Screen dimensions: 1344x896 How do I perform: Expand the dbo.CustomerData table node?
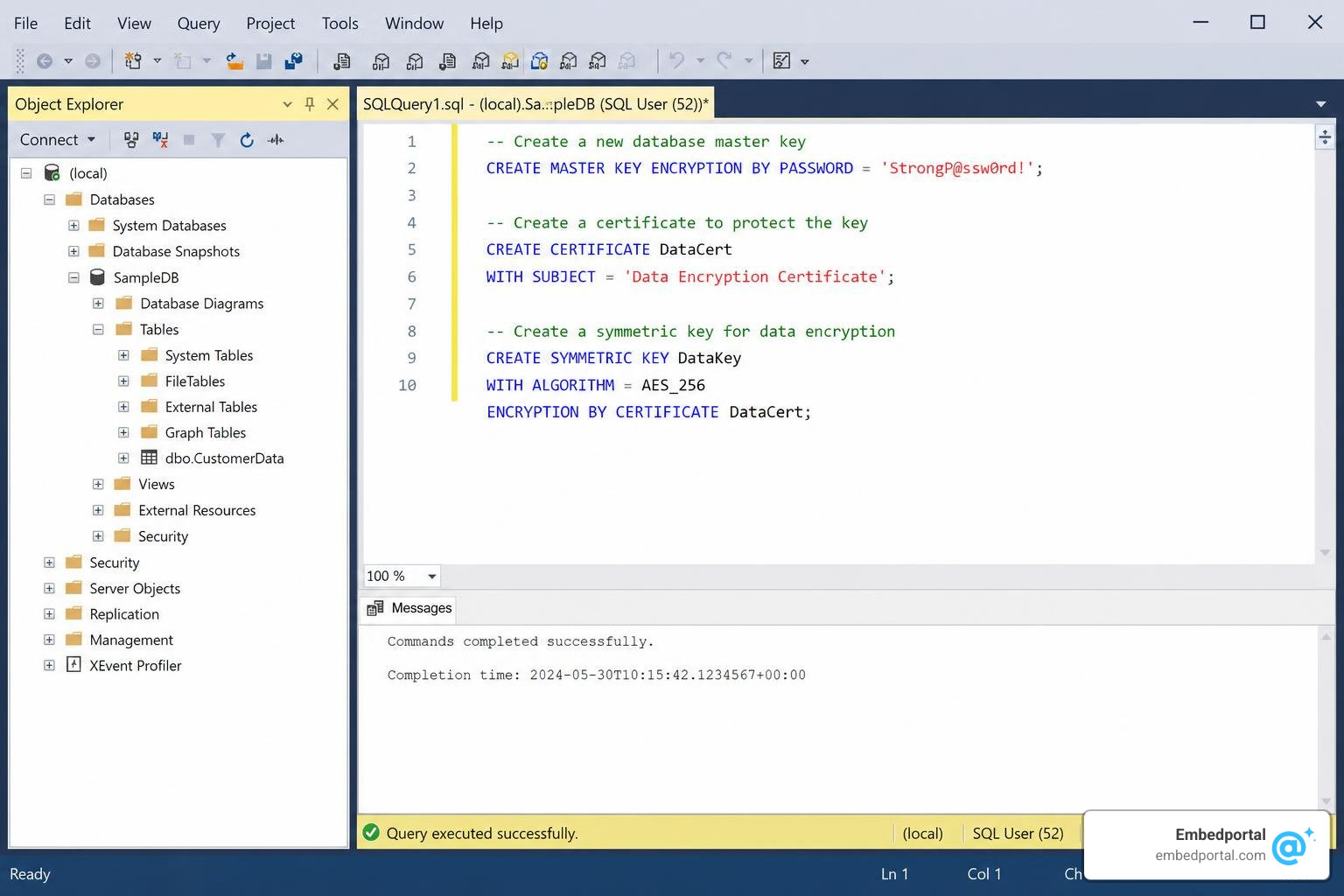coord(123,458)
